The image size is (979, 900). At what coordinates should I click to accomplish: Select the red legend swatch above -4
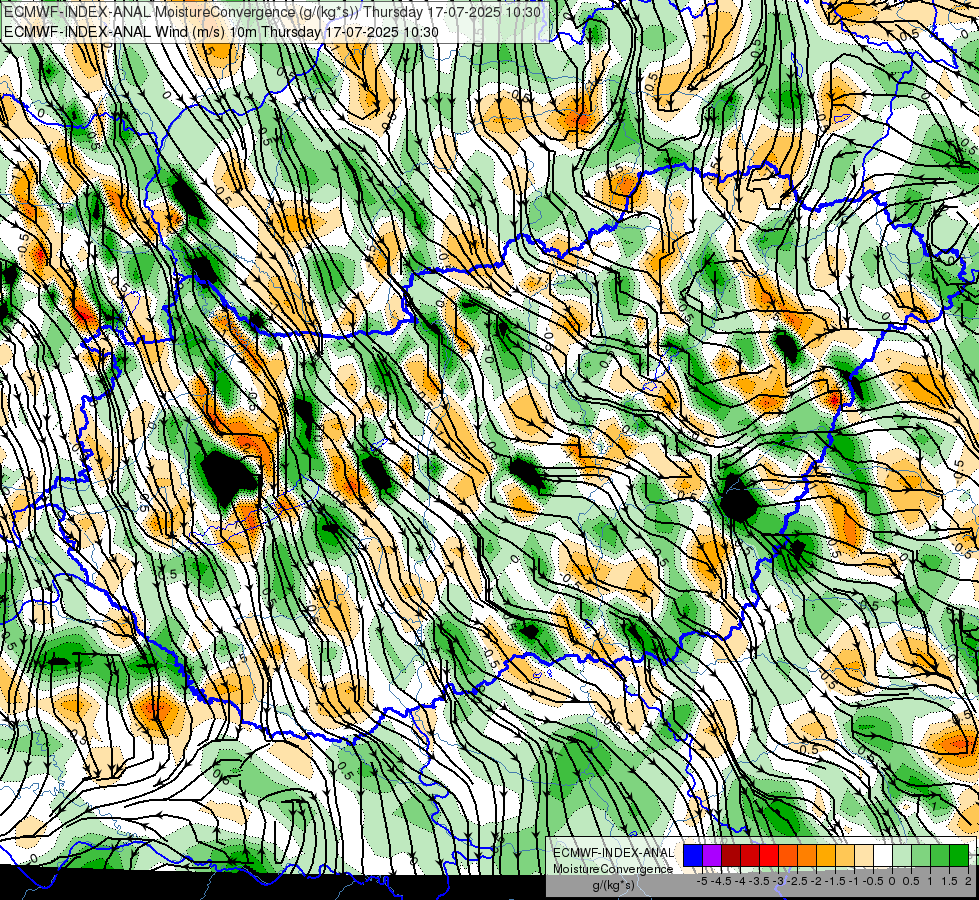coord(750,855)
